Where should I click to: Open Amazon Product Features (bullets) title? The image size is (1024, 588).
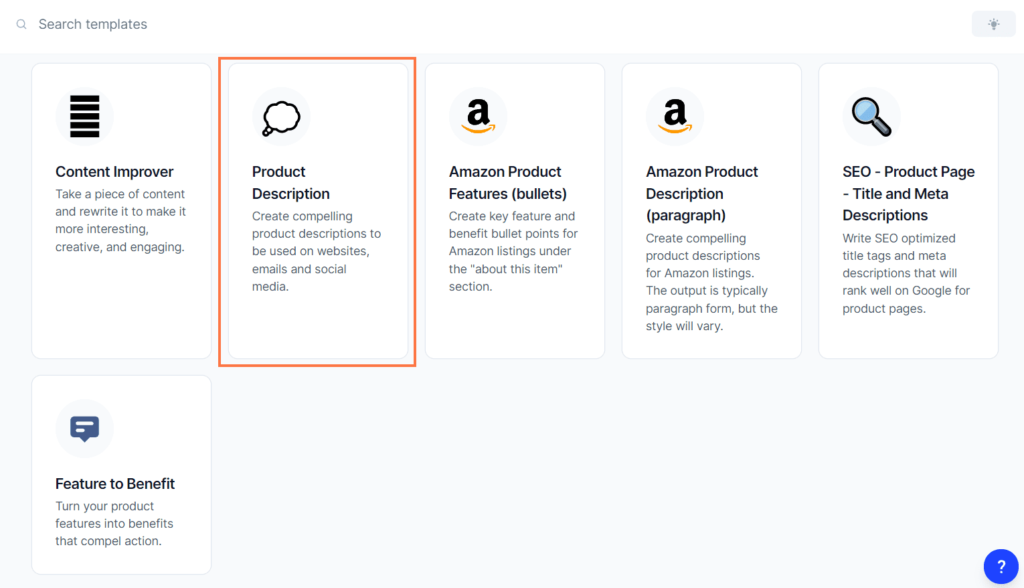coord(507,183)
